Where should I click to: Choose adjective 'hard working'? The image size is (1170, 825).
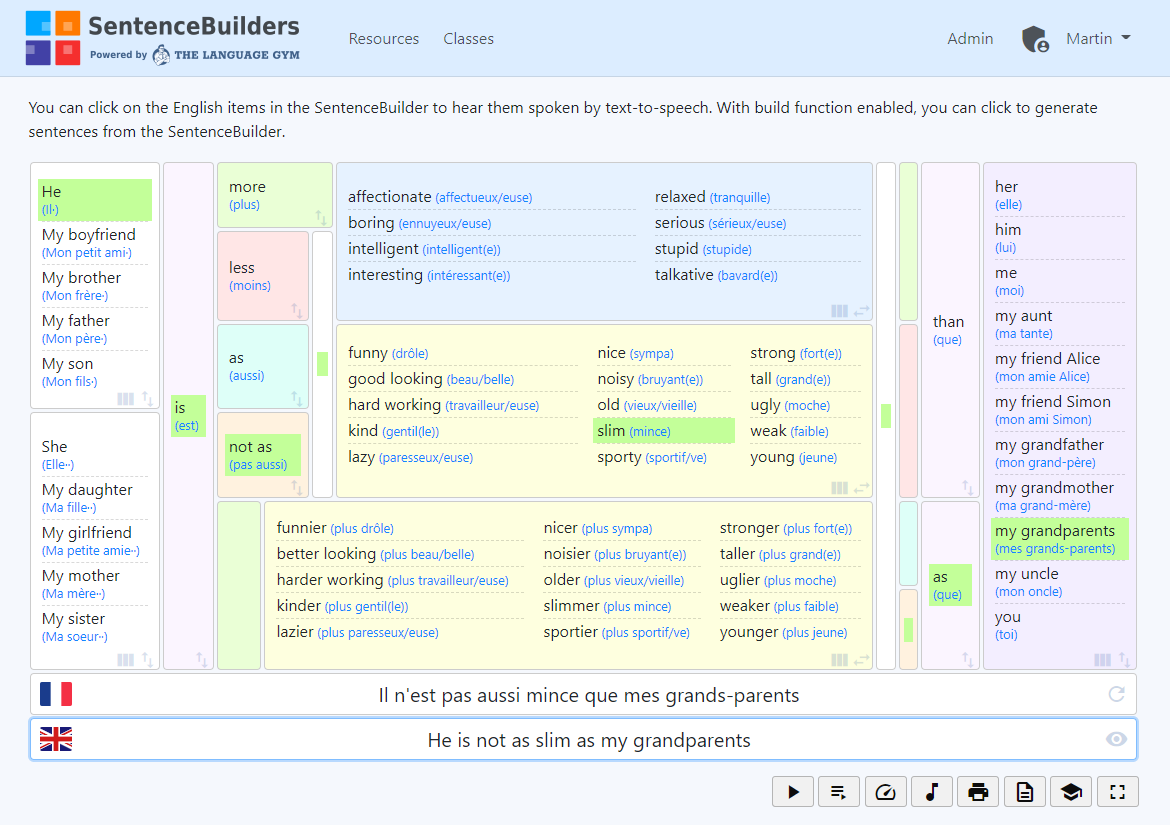[443, 405]
